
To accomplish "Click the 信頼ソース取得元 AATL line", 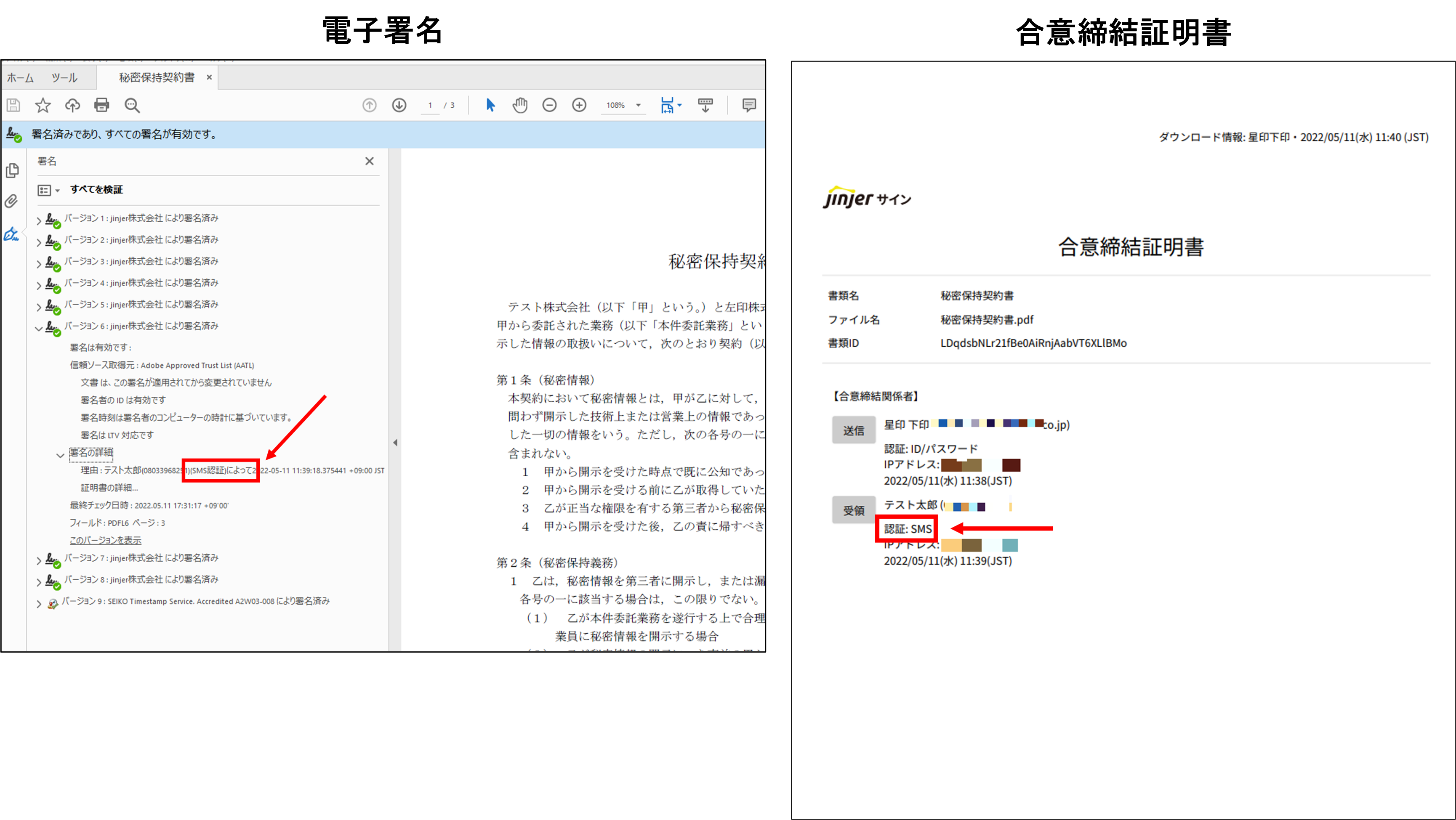I will click(162, 366).
